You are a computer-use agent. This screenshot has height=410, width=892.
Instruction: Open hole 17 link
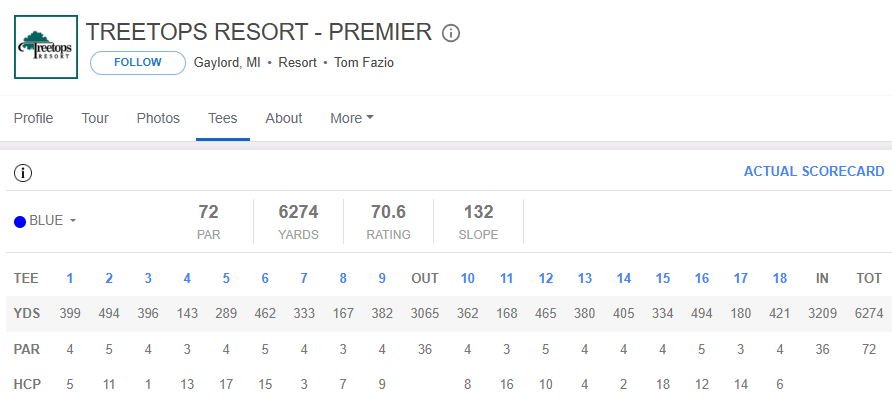click(741, 278)
